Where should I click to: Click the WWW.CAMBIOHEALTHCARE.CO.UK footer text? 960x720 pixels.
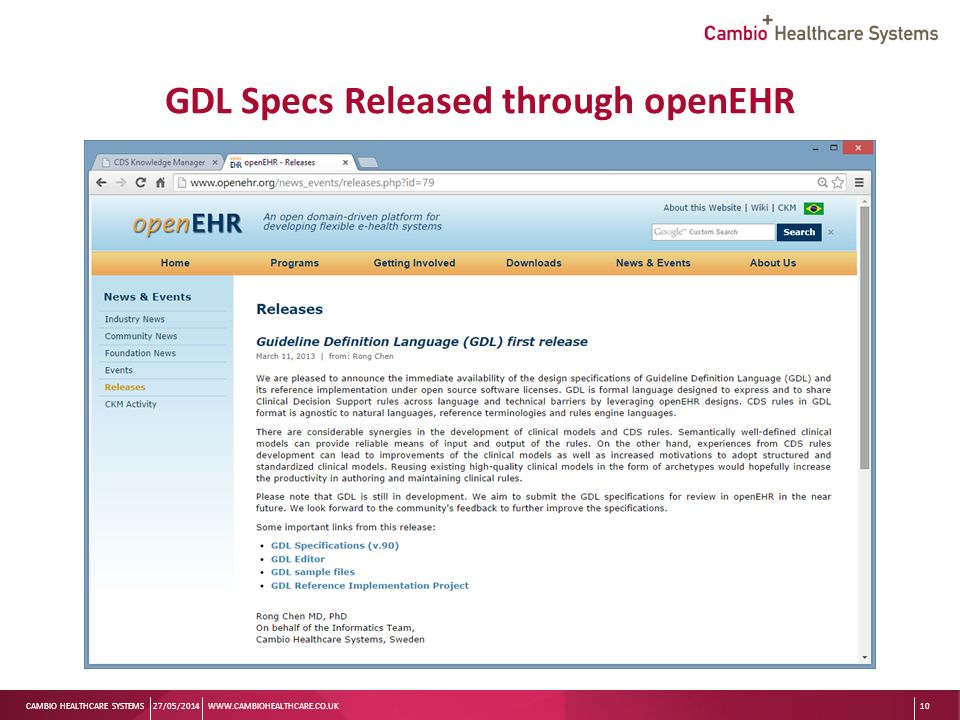(273, 706)
